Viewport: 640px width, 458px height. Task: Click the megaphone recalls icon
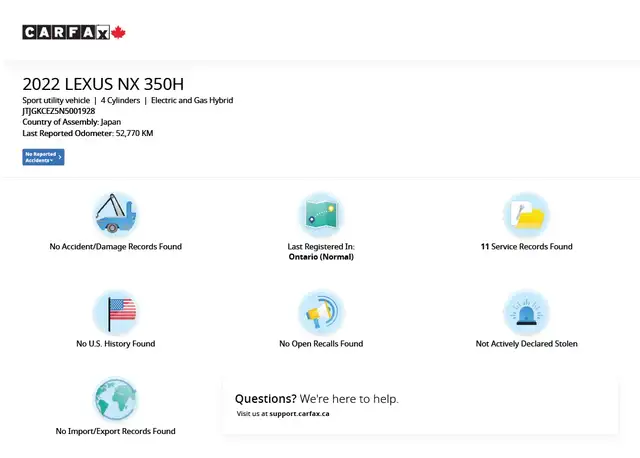coord(321,312)
